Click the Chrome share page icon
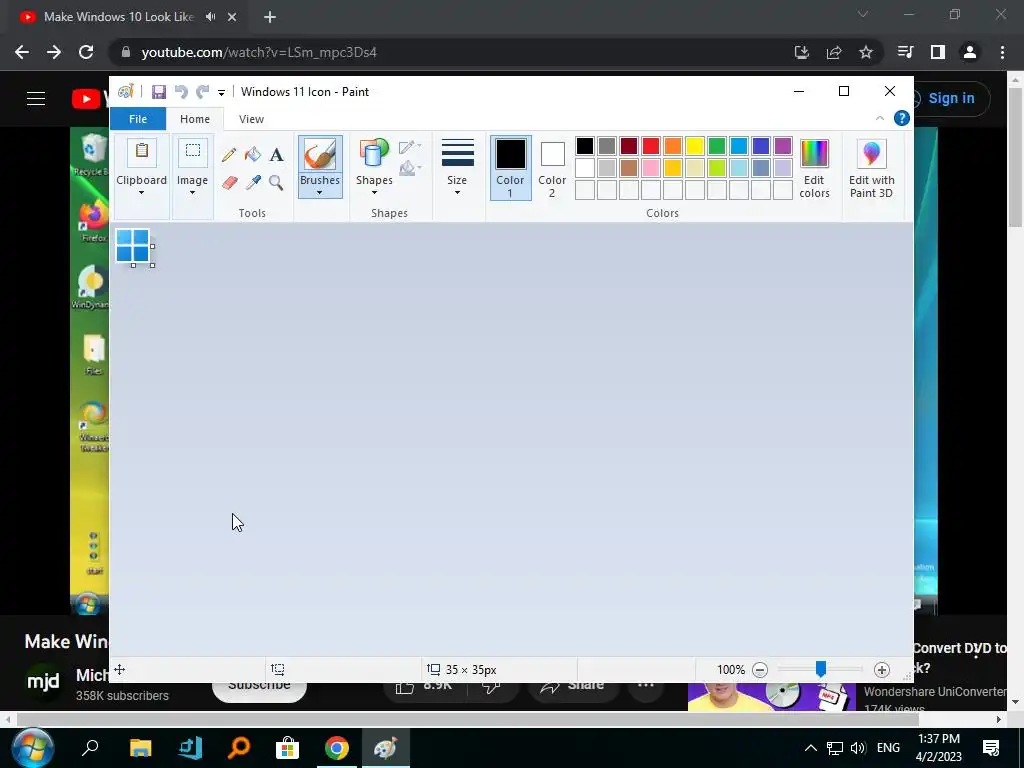This screenshot has height=768, width=1024. coord(834,52)
